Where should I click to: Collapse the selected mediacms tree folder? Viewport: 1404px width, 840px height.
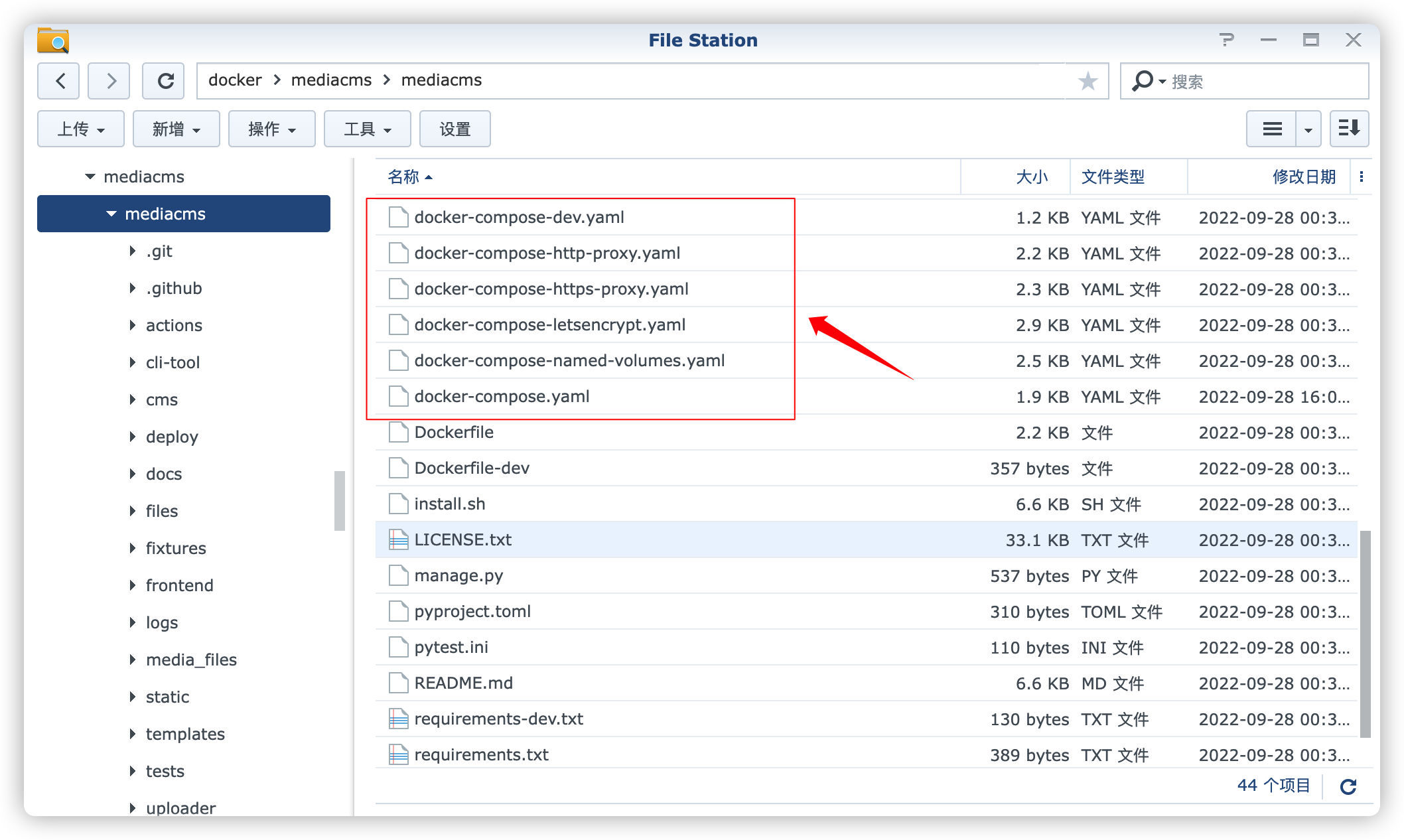coord(111,214)
